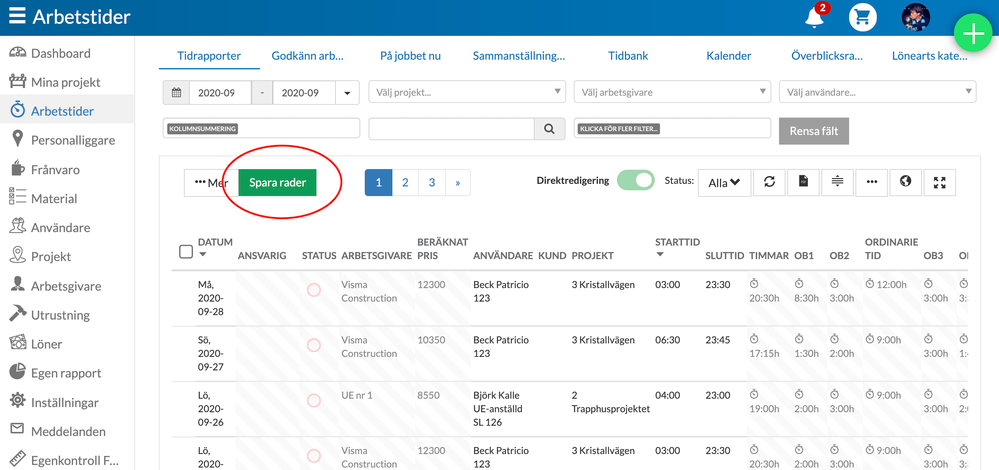This screenshot has width=999, height=470.
Task: Click starttid 03:00 in Må 2020-09-28 row
Action: pos(668,285)
